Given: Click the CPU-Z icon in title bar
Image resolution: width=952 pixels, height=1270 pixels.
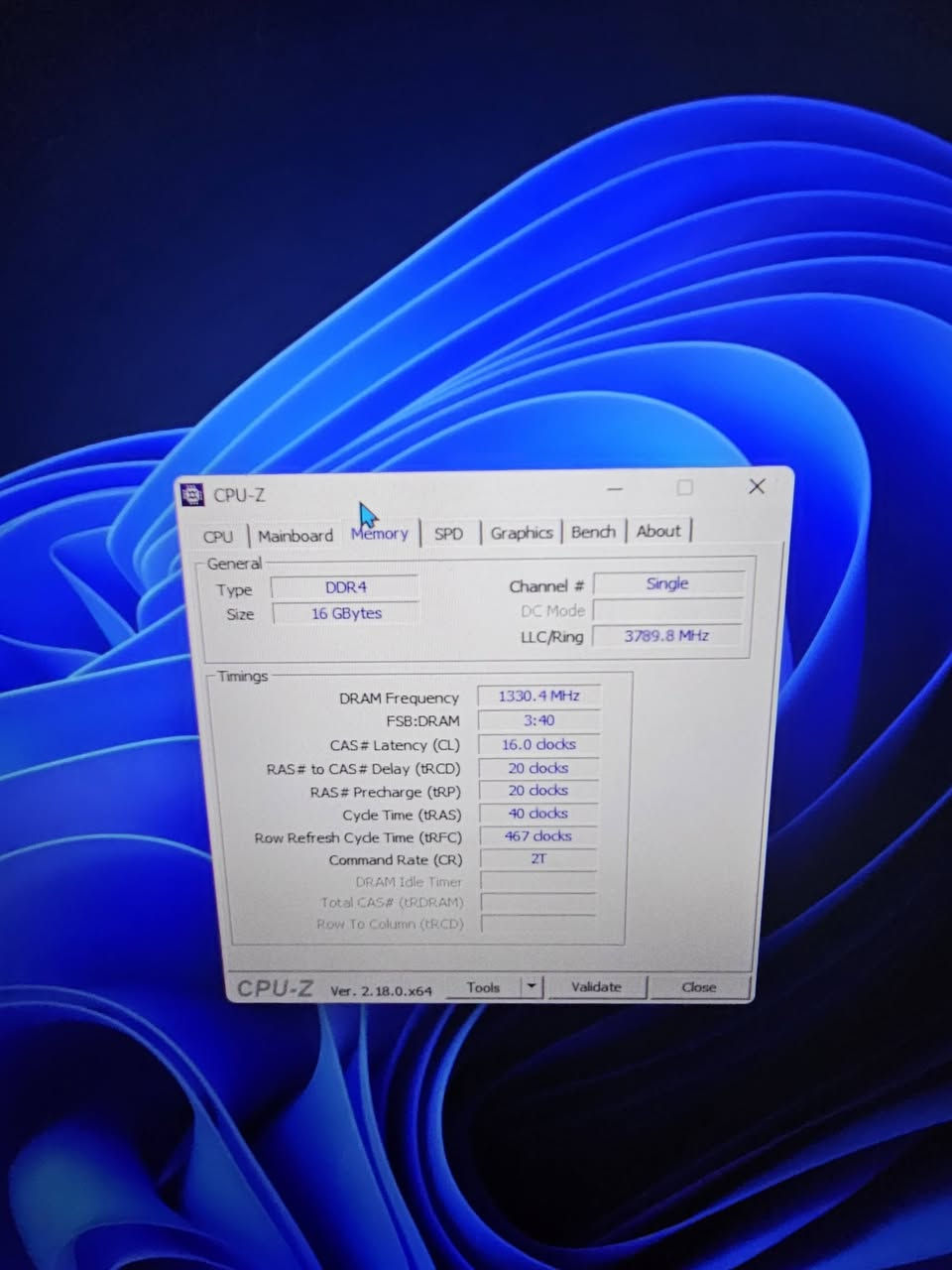Looking at the screenshot, I should (192, 494).
